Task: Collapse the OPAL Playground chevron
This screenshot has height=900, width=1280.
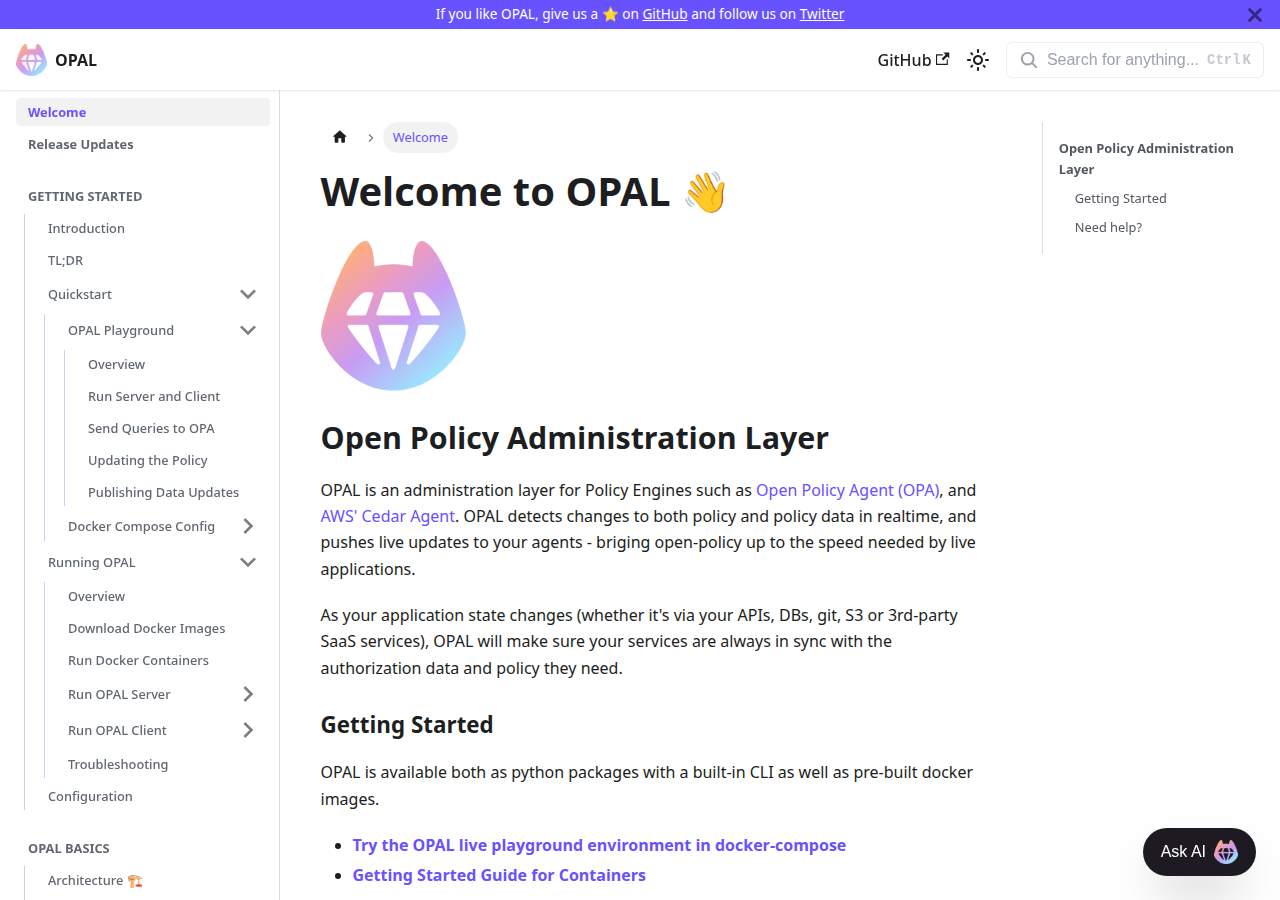Action: tap(248, 330)
